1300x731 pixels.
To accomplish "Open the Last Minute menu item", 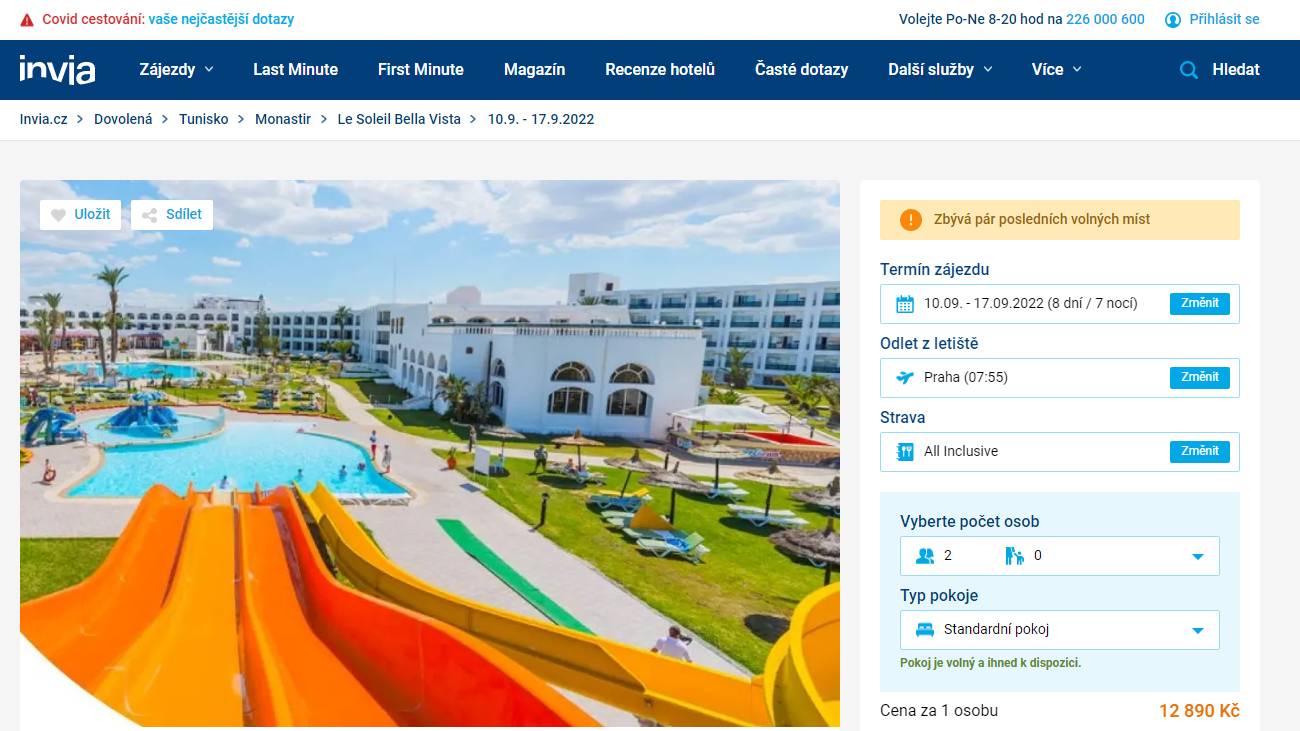I will (x=295, y=69).
